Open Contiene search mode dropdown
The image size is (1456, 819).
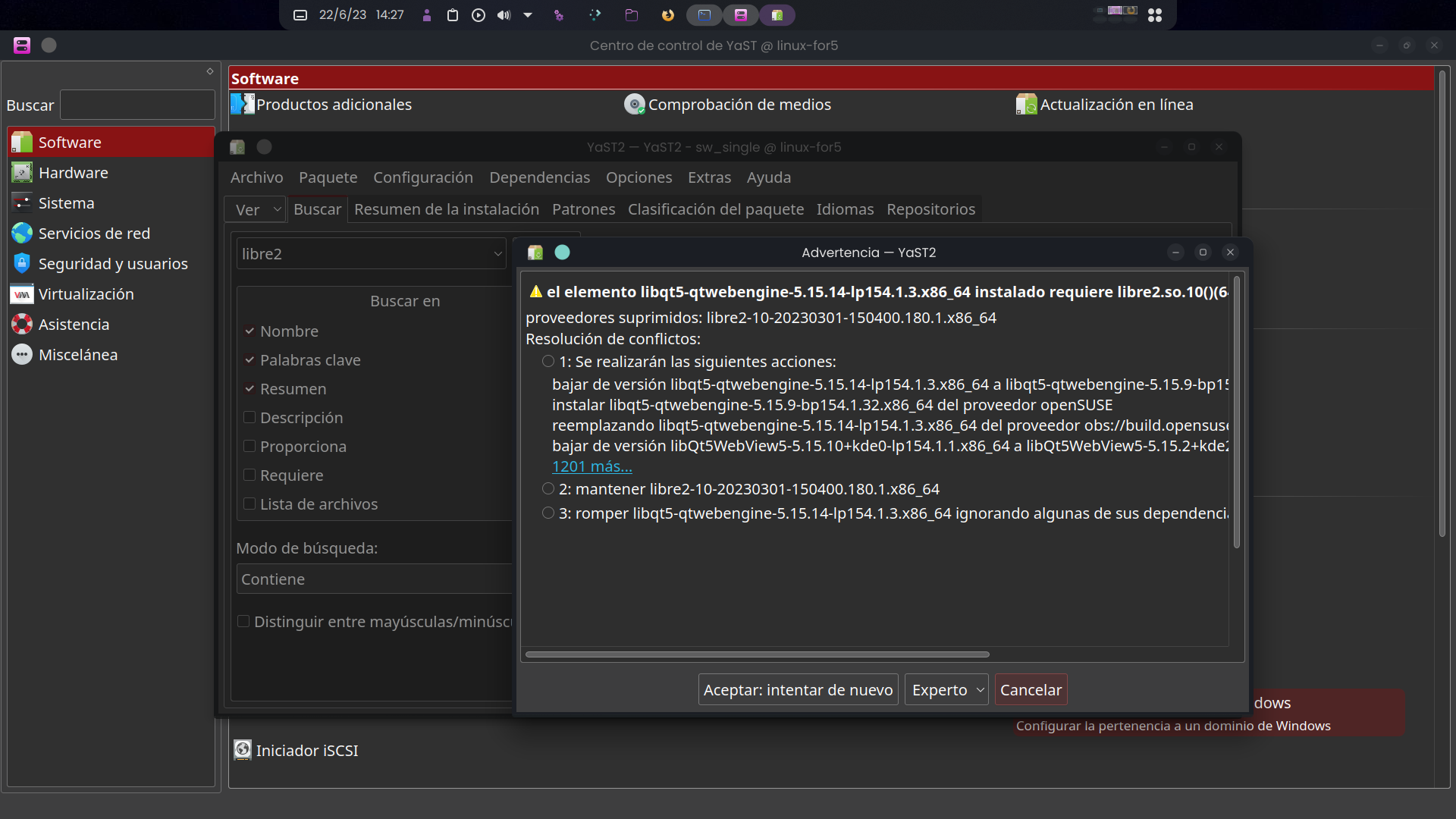click(375, 579)
